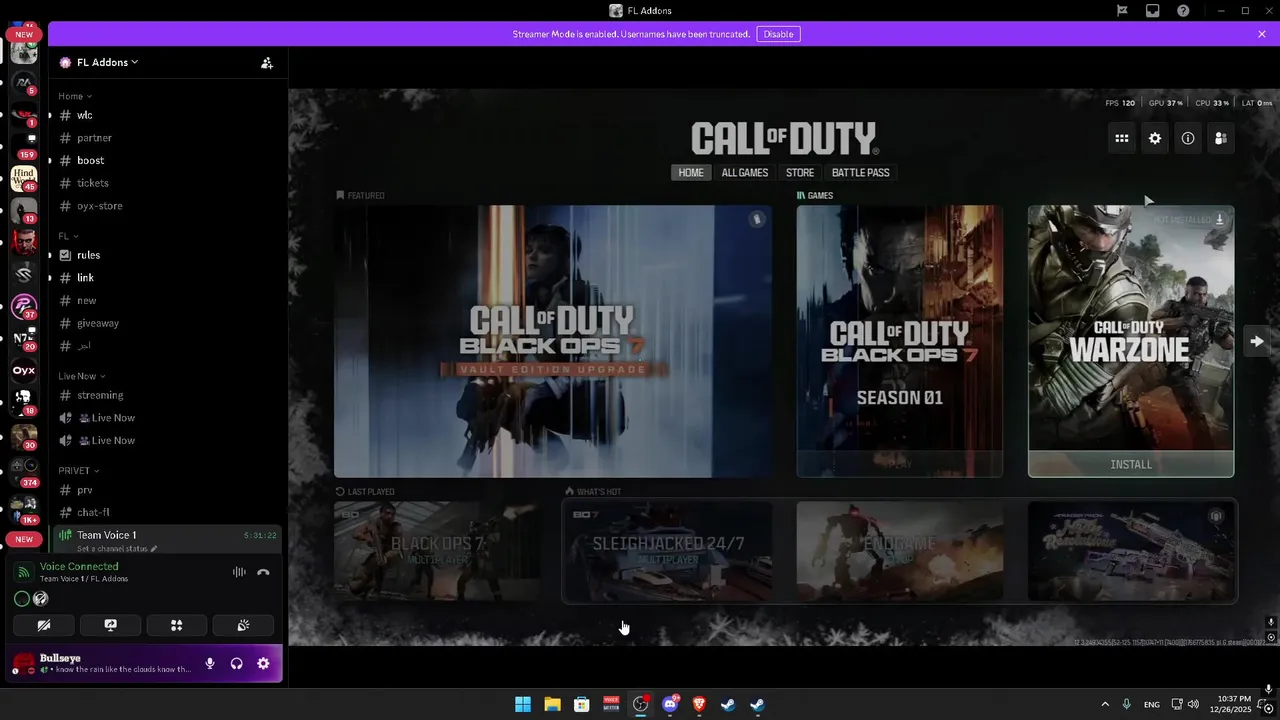Share your screen button in voice panel
1280x720 pixels.
click(x=110, y=625)
